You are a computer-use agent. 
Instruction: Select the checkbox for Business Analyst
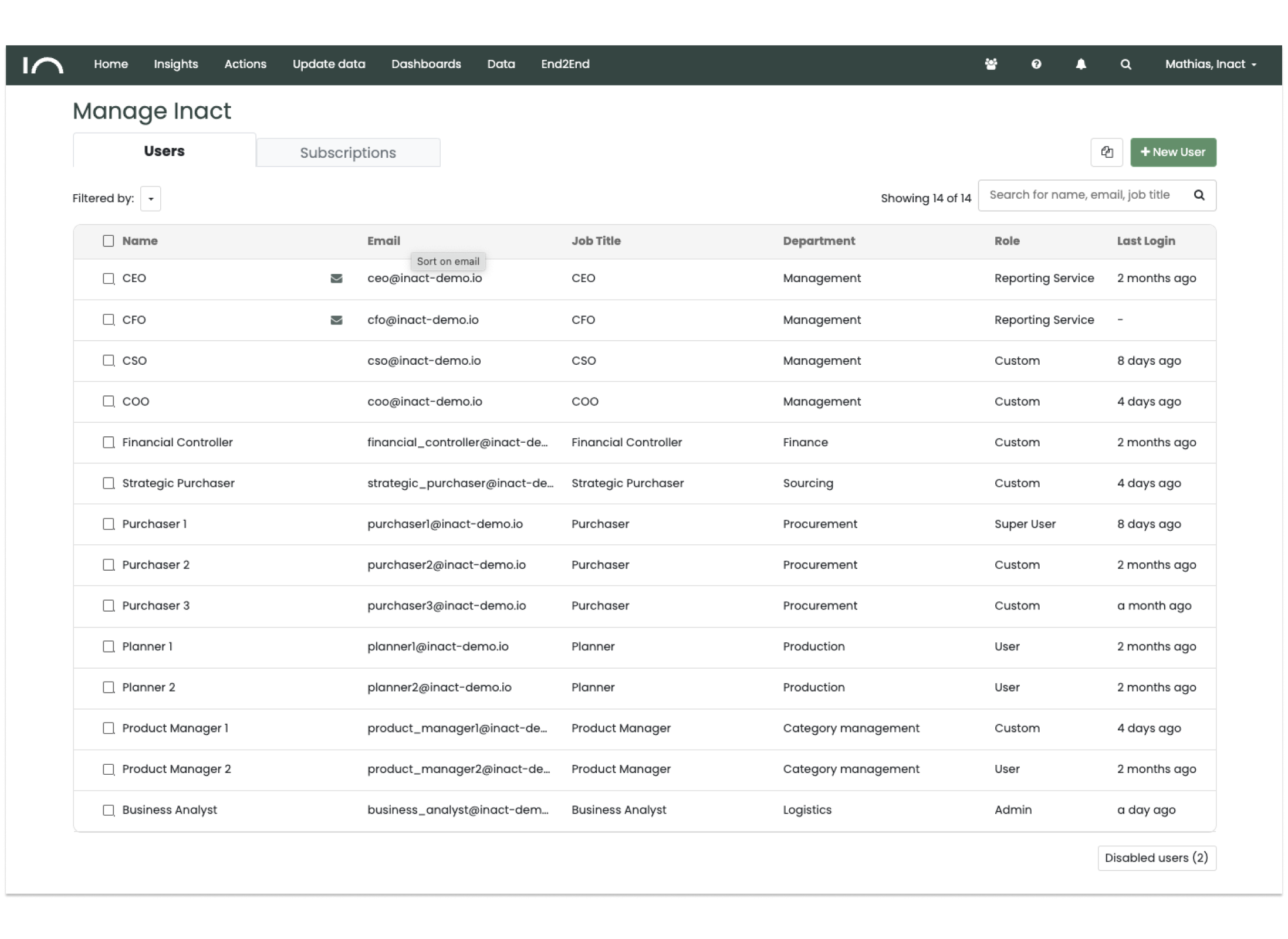pos(109,810)
